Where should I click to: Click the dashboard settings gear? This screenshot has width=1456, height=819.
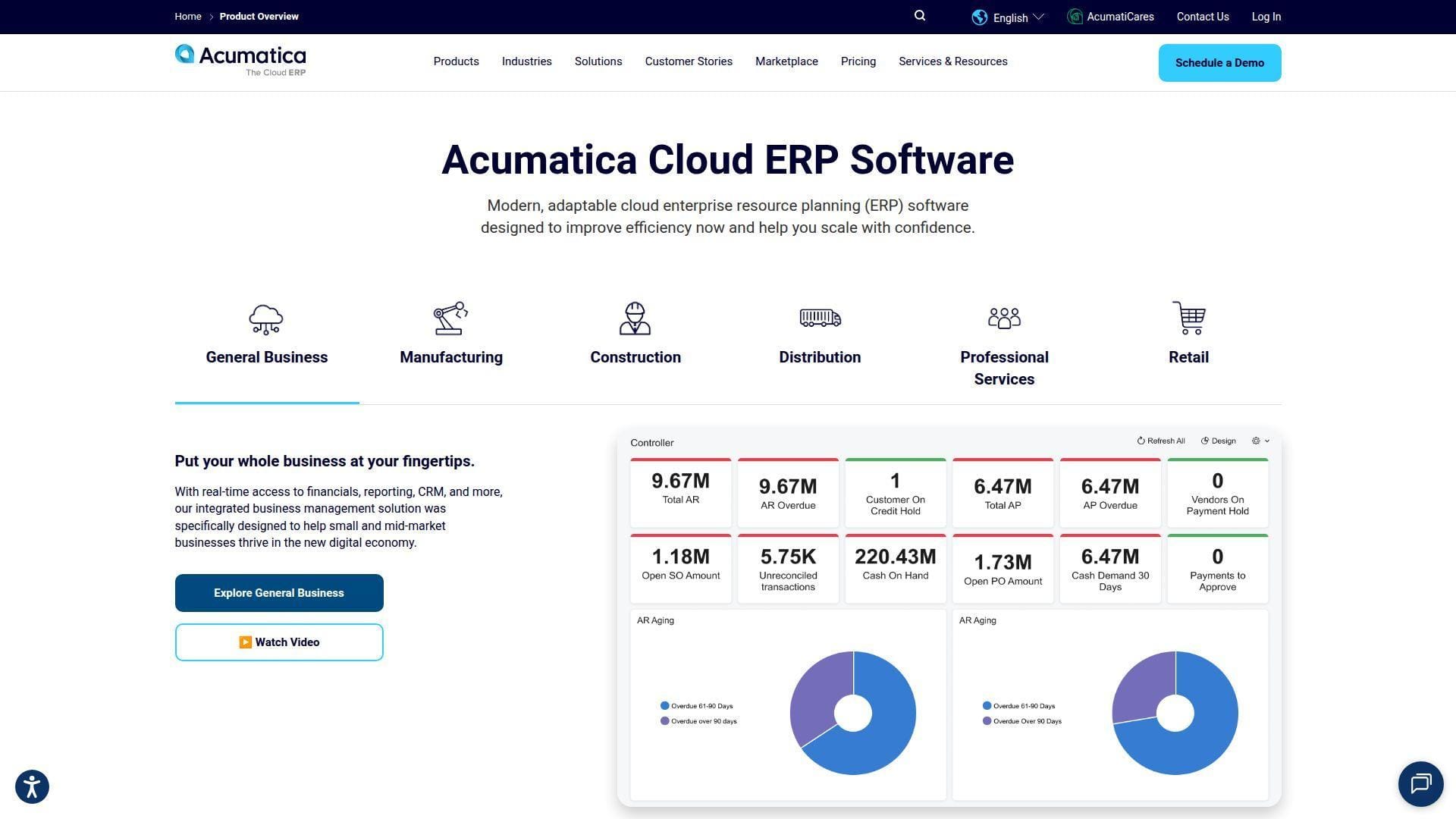(1256, 441)
